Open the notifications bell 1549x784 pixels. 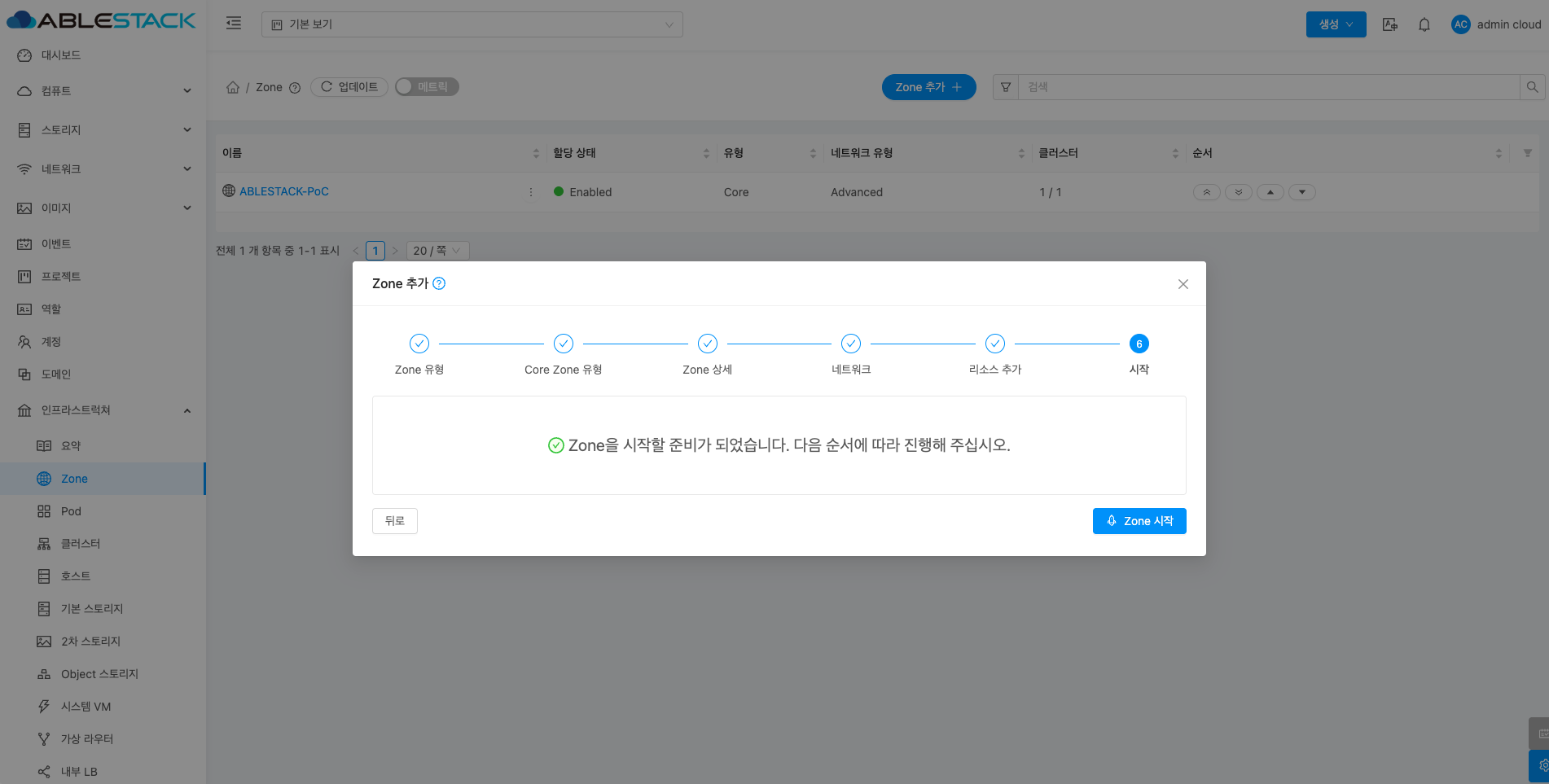click(x=1424, y=24)
